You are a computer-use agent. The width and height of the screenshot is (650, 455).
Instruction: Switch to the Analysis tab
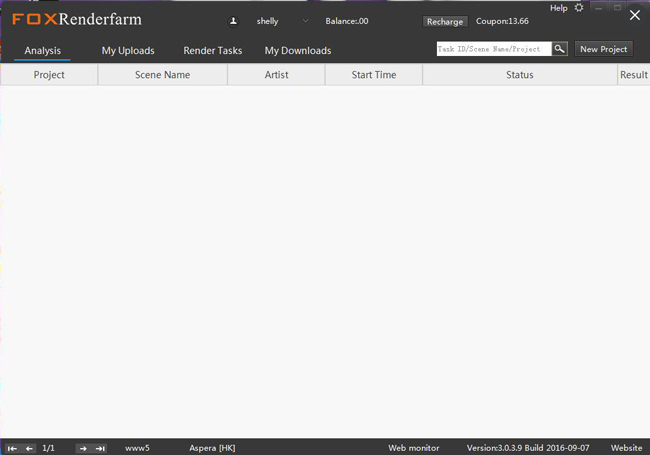click(42, 51)
